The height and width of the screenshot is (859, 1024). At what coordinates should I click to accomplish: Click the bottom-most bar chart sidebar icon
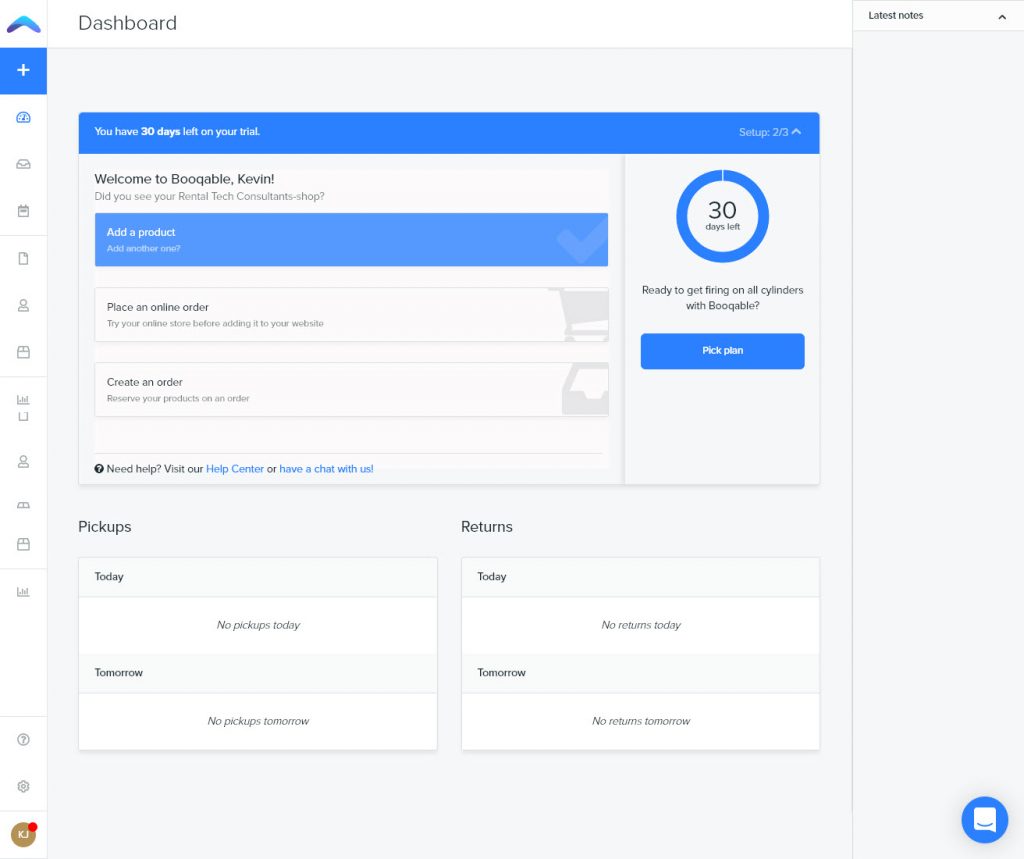click(x=24, y=592)
